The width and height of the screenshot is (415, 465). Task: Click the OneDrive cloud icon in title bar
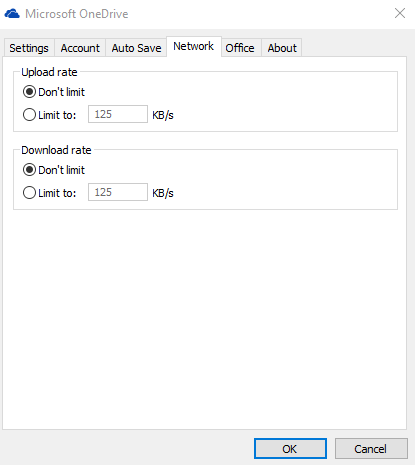tap(12, 14)
